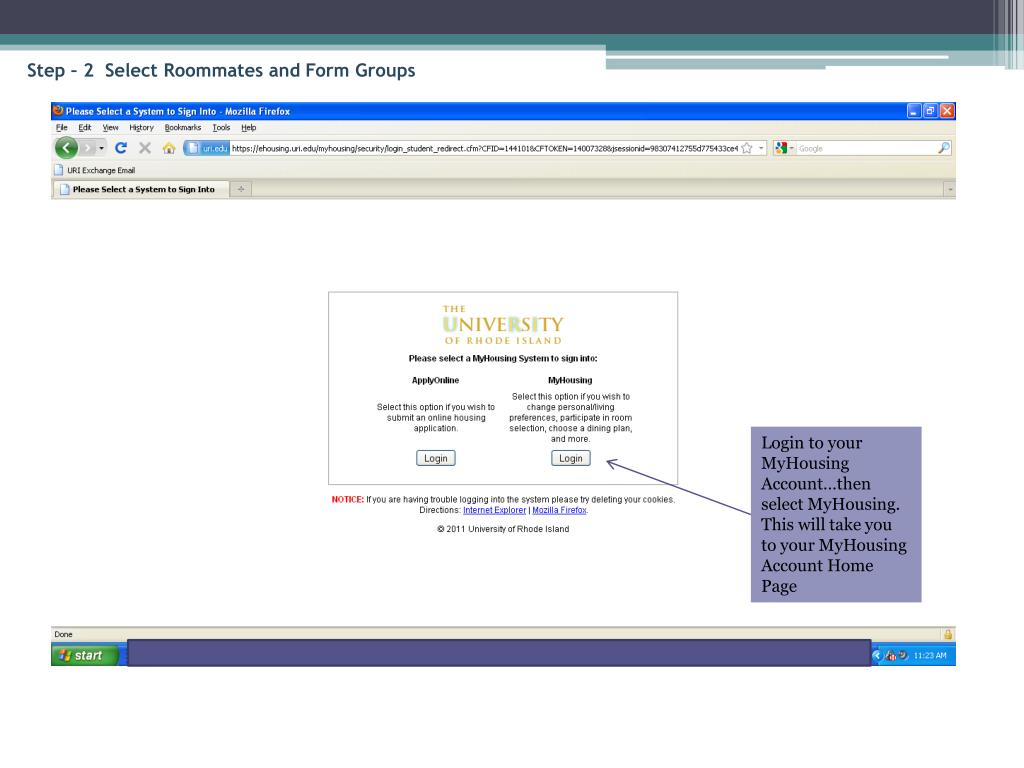Viewport: 1024px width, 768px height.
Task: Open the History menu
Action: (x=141, y=128)
